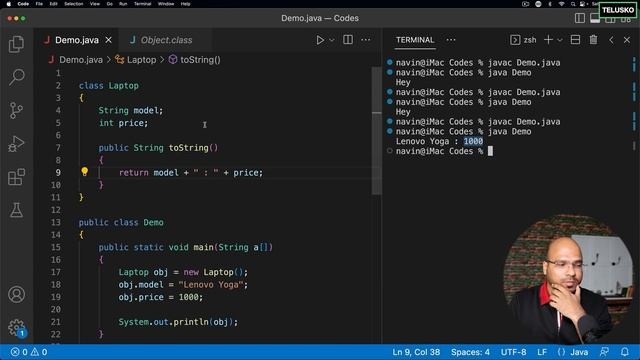The height and width of the screenshot is (360, 640).
Task: Click the obj.model "Lenovo Yoga" line
Action: click(x=183, y=284)
